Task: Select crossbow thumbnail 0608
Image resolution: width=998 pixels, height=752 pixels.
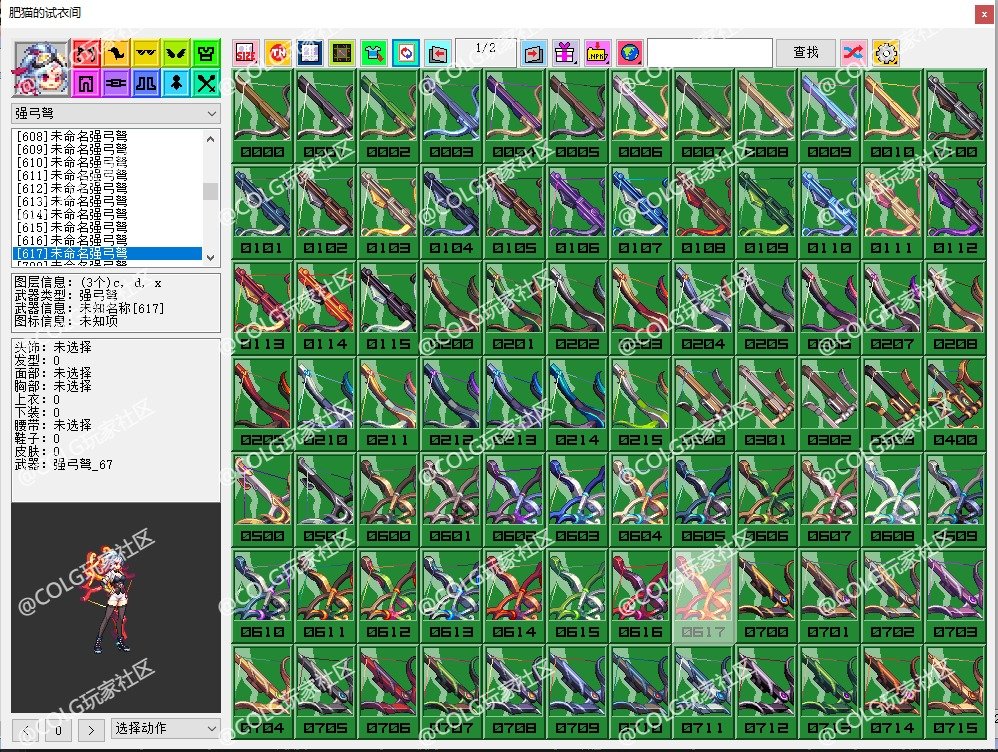Action: [x=892, y=500]
